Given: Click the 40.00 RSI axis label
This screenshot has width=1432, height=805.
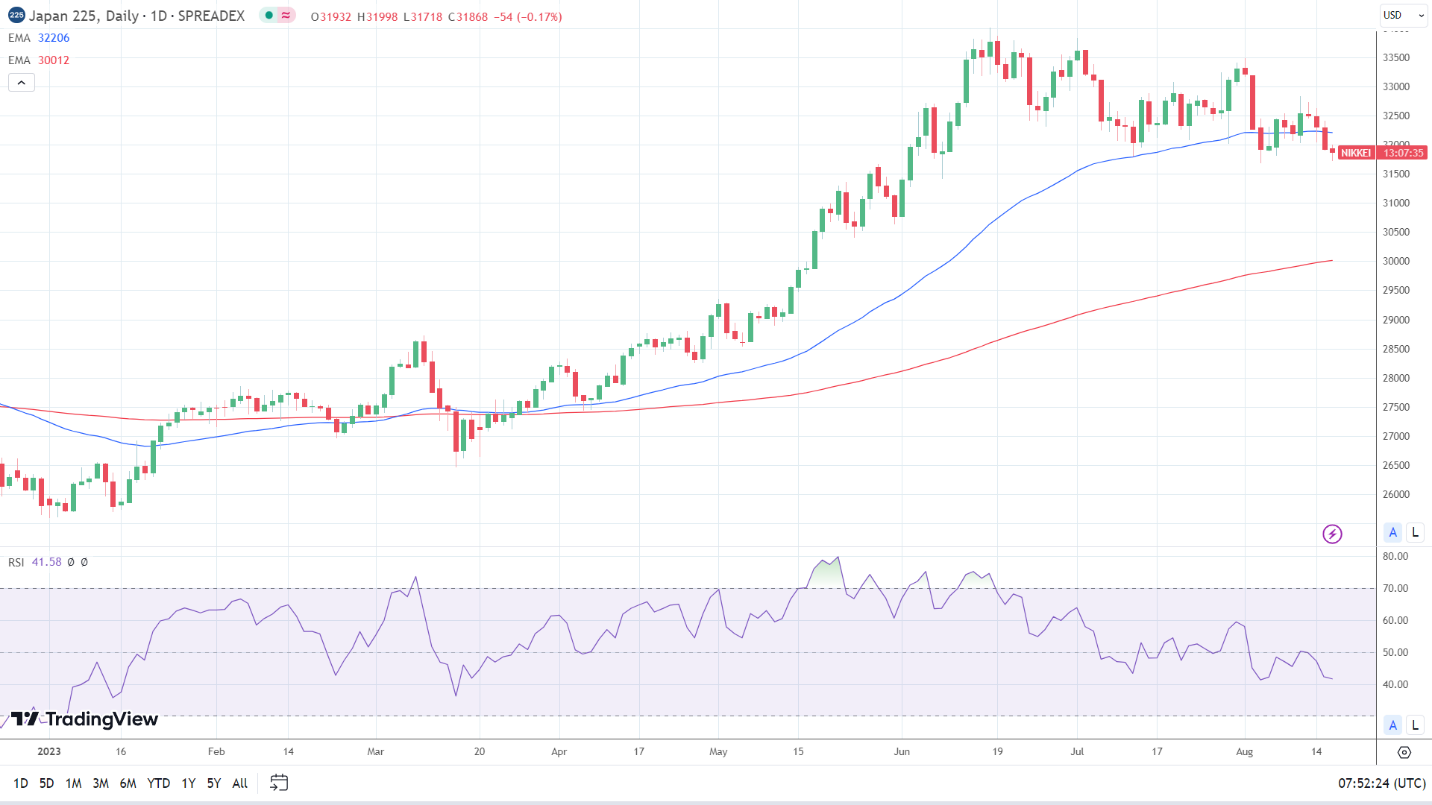Looking at the screenshot, I should point(1394,684).
